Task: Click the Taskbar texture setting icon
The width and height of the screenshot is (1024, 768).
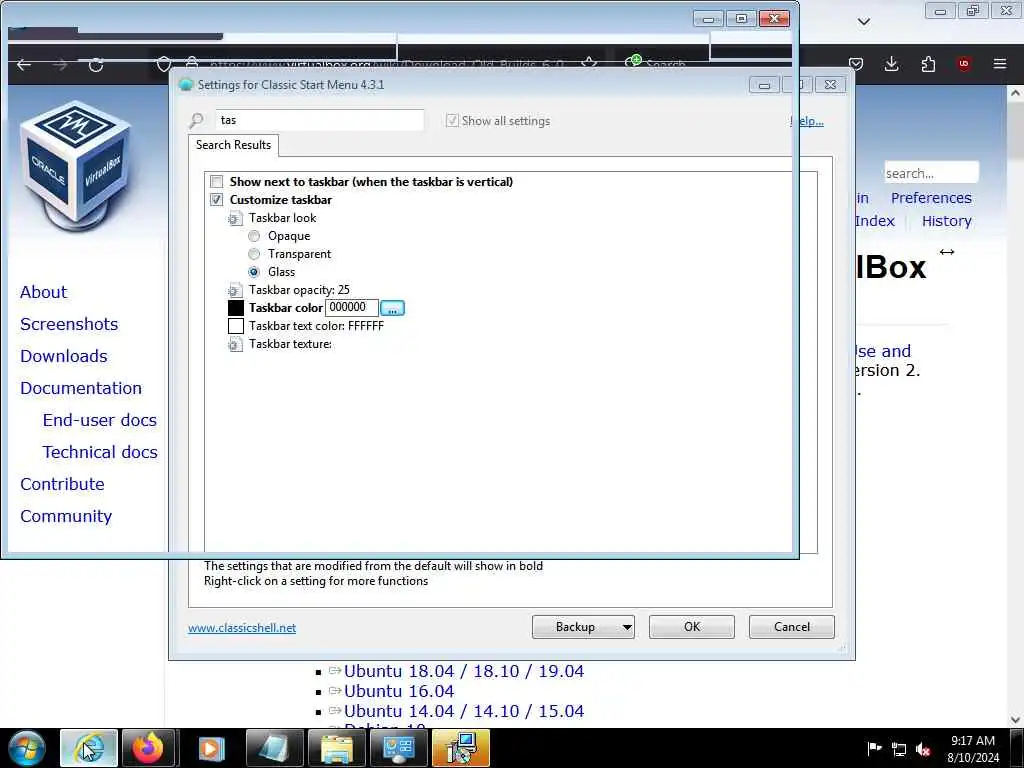Action: click(235, 344)
